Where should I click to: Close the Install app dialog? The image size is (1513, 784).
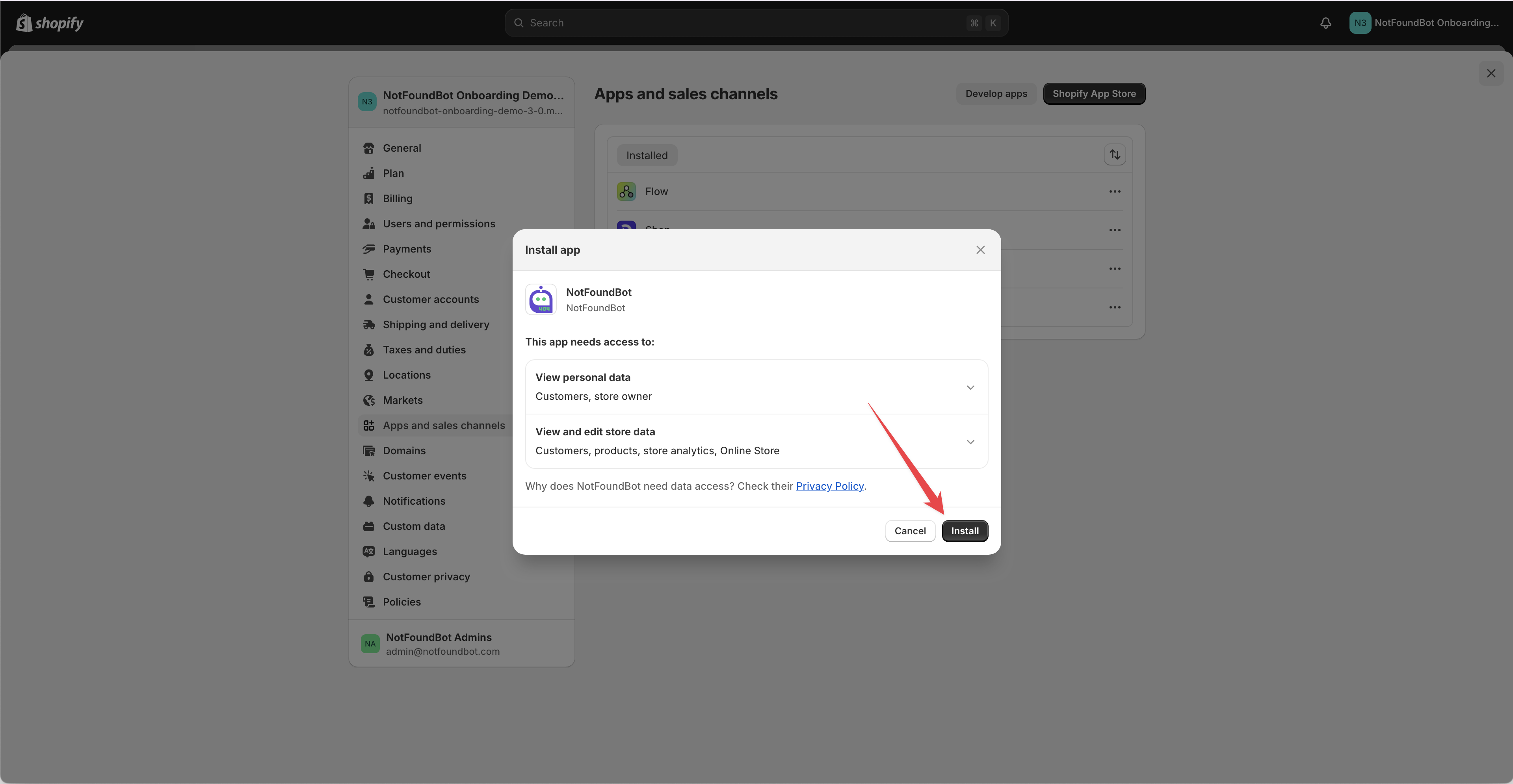[x=980, y=250]
